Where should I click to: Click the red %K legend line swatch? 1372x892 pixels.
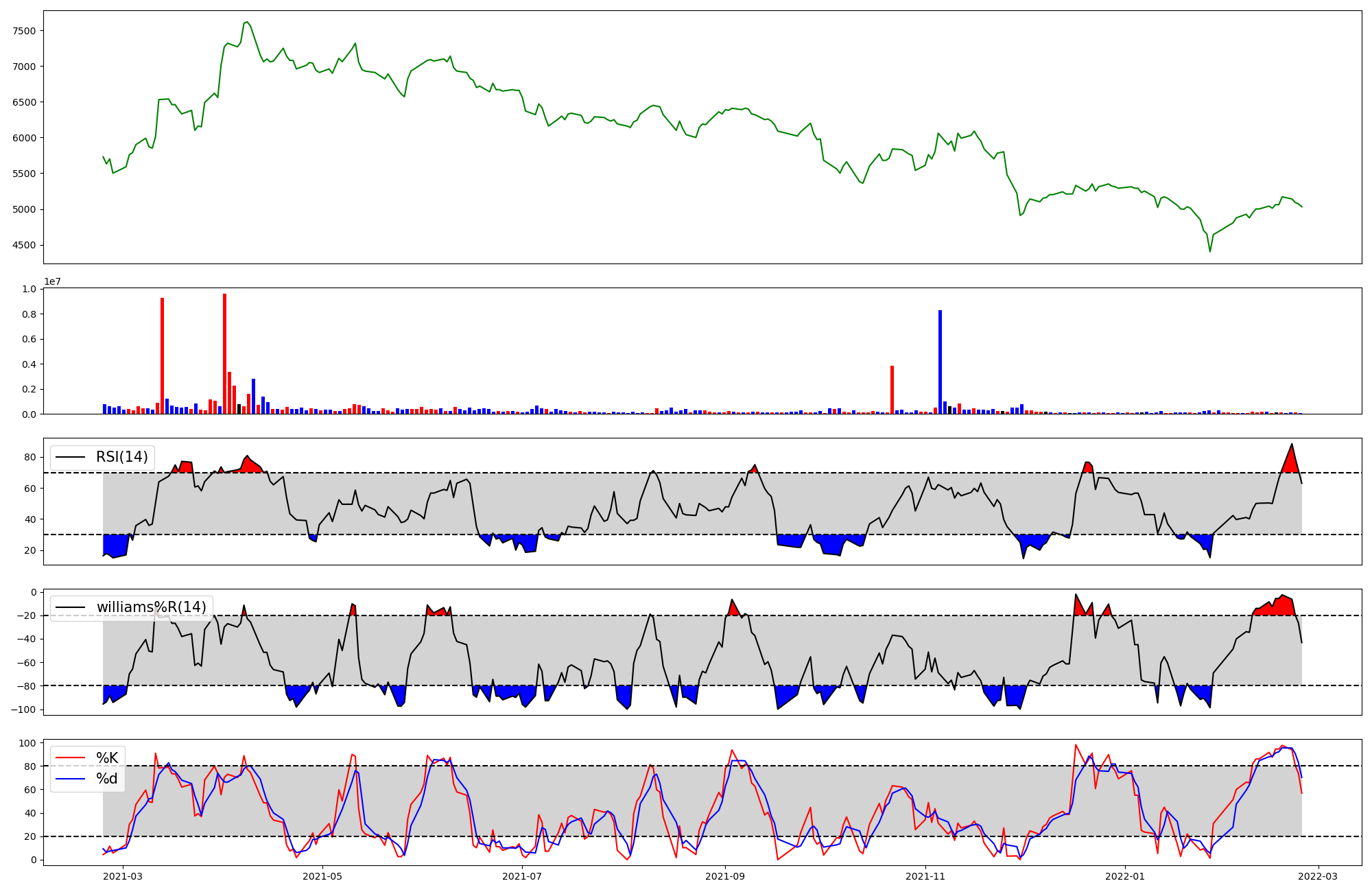[70, 758]
